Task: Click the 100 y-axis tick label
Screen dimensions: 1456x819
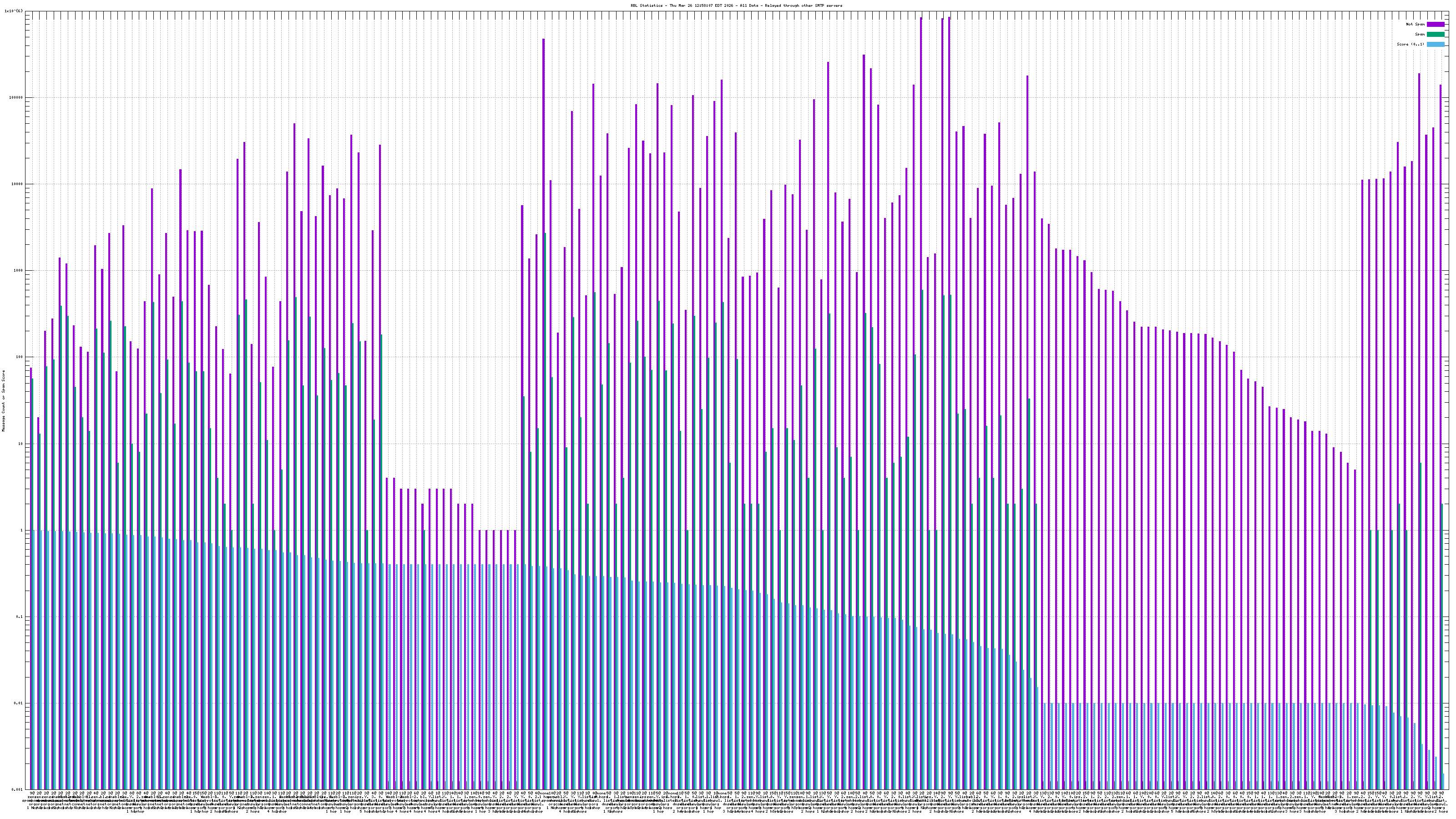Action: pyautogui.click(x=19, y=357)
